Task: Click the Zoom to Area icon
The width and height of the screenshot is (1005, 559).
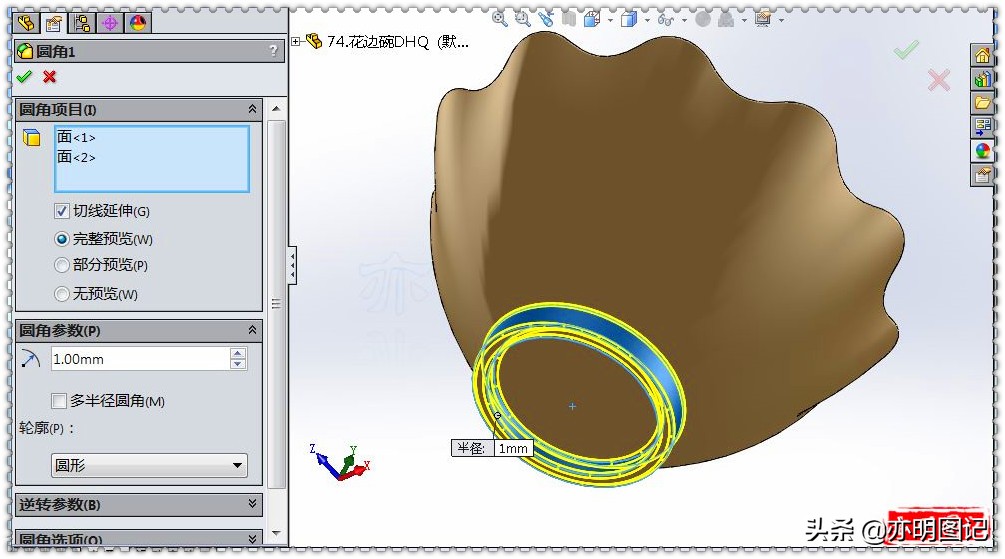Action: [x=523, y=19]
